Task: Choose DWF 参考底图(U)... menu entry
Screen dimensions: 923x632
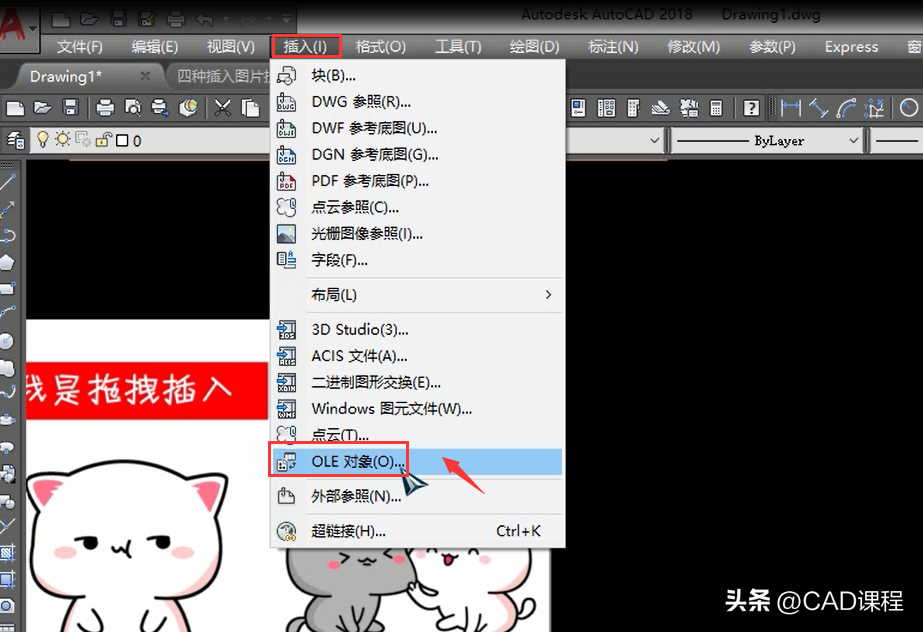Action: [x=418, y=128]
